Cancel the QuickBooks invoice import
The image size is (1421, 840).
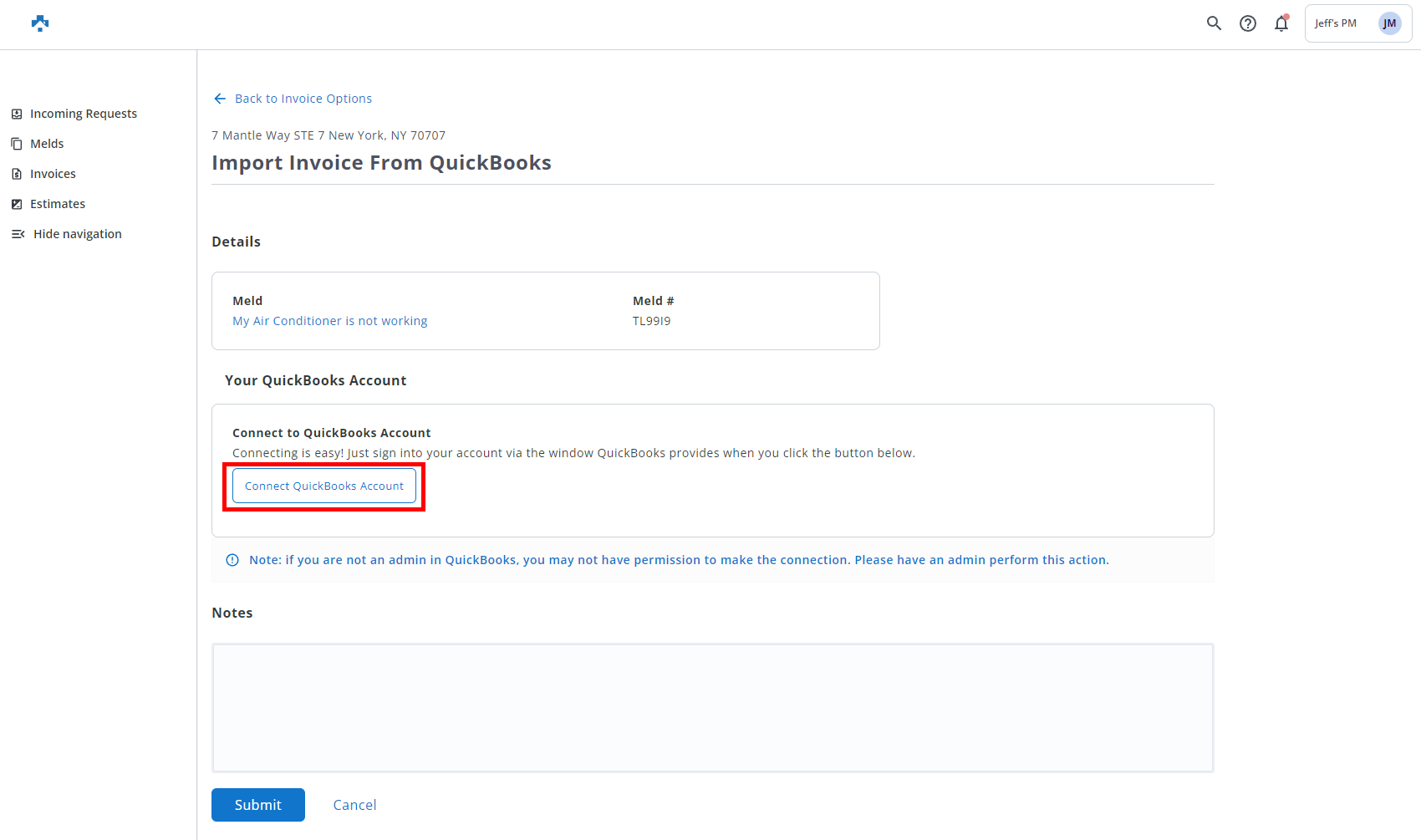[354, 805]
